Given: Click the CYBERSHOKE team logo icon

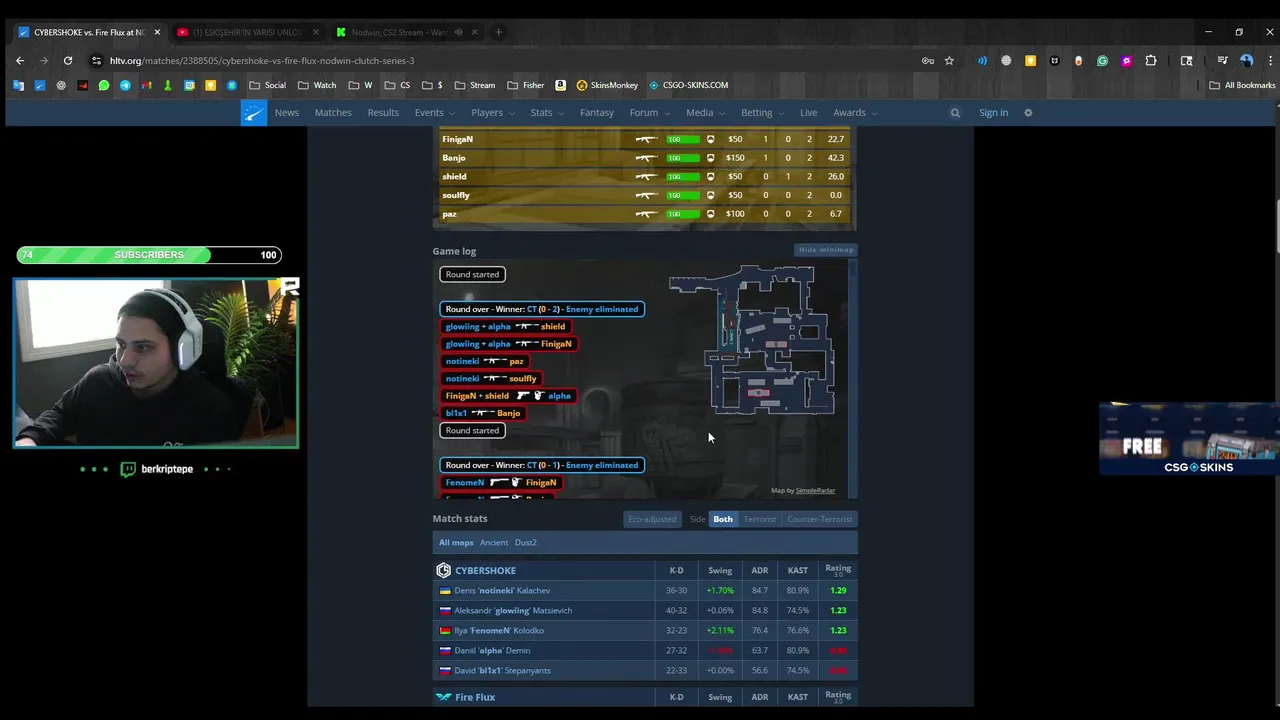Looking at the screenshot, I should tap(443, 571).
